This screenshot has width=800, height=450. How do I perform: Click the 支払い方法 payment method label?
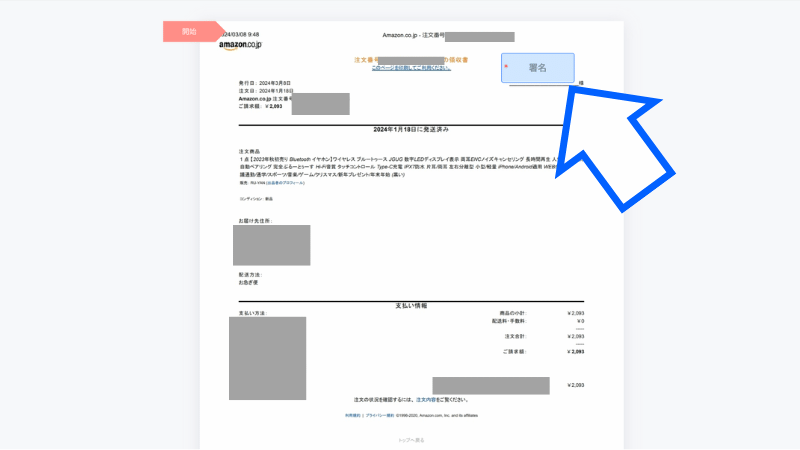[253, 313]
